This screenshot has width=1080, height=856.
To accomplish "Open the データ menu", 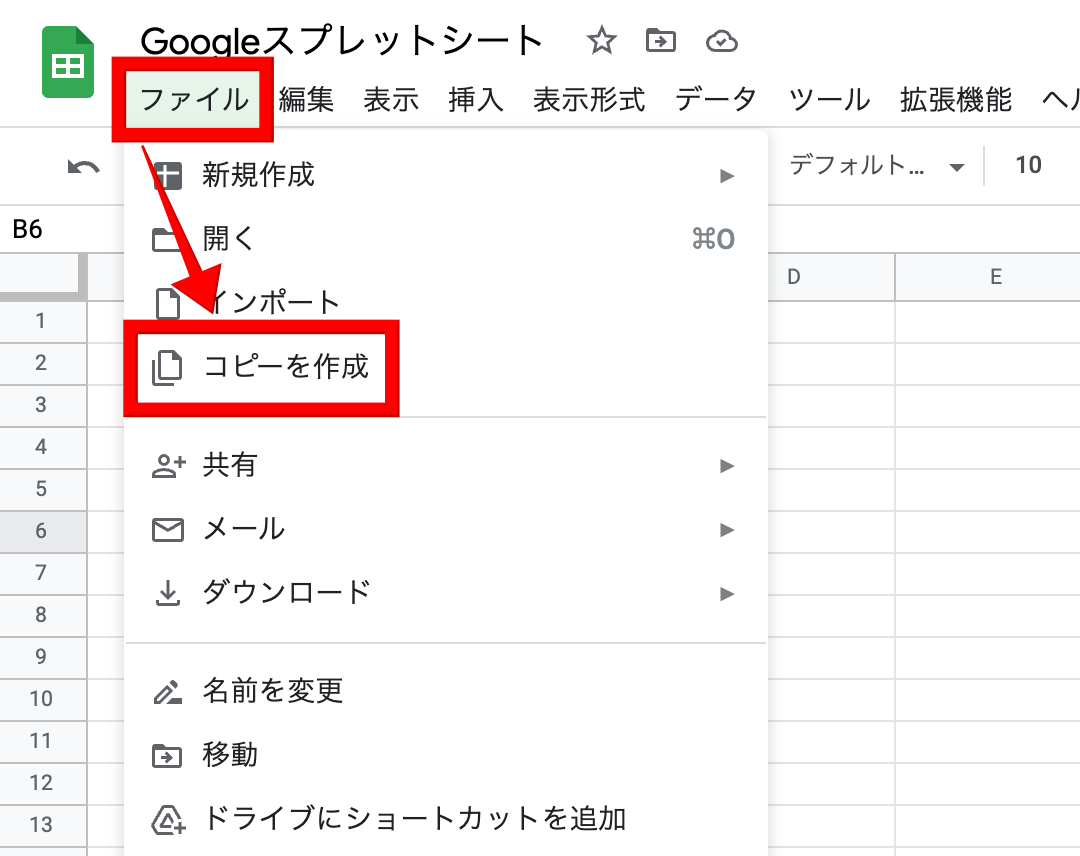I will click(x=716, y=100).
